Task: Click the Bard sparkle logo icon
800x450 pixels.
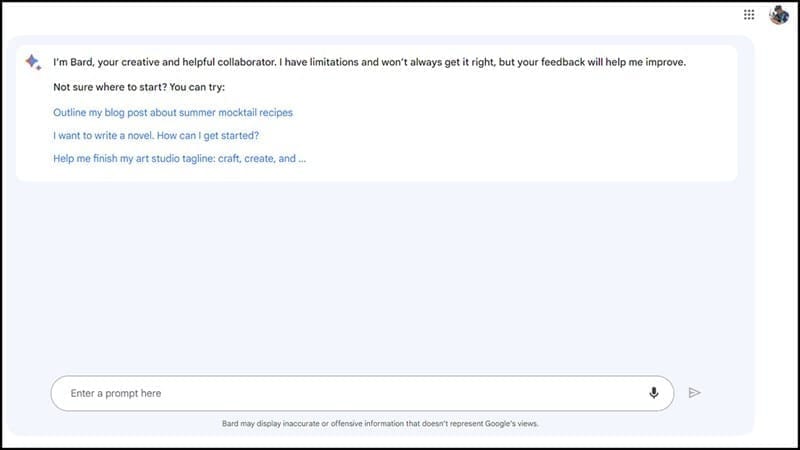Action: [33, 62]
